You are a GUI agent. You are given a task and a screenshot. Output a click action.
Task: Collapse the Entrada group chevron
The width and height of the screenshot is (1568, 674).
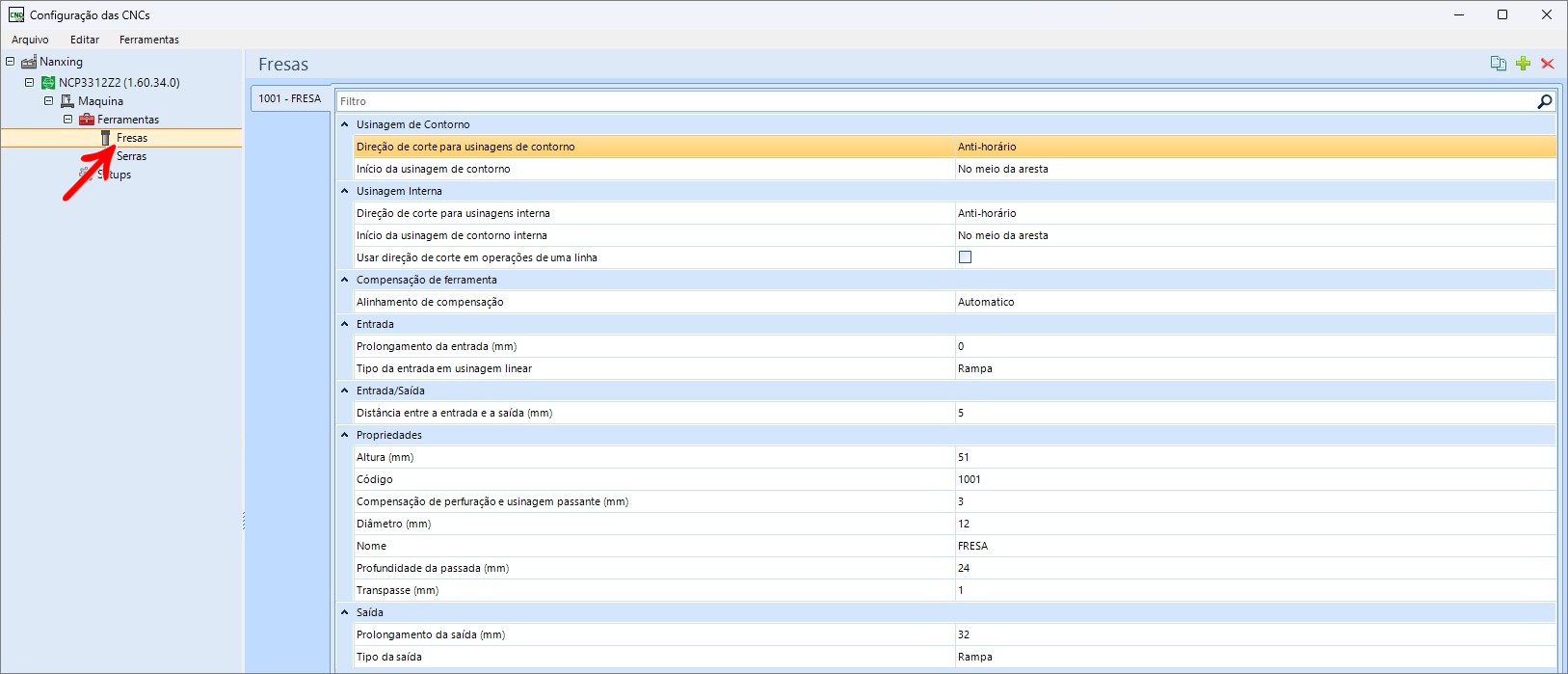(x=345, y=324)
